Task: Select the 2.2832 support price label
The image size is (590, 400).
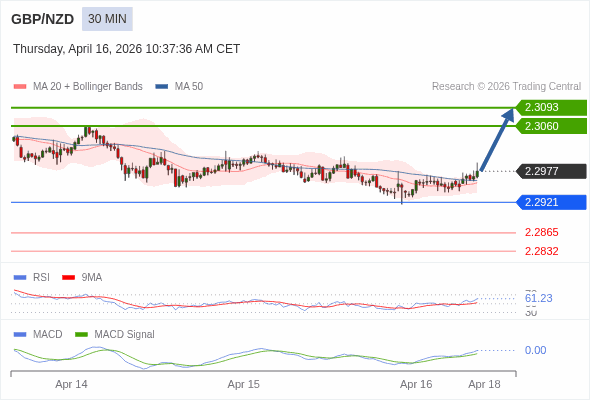Action: tap(541, 251)
